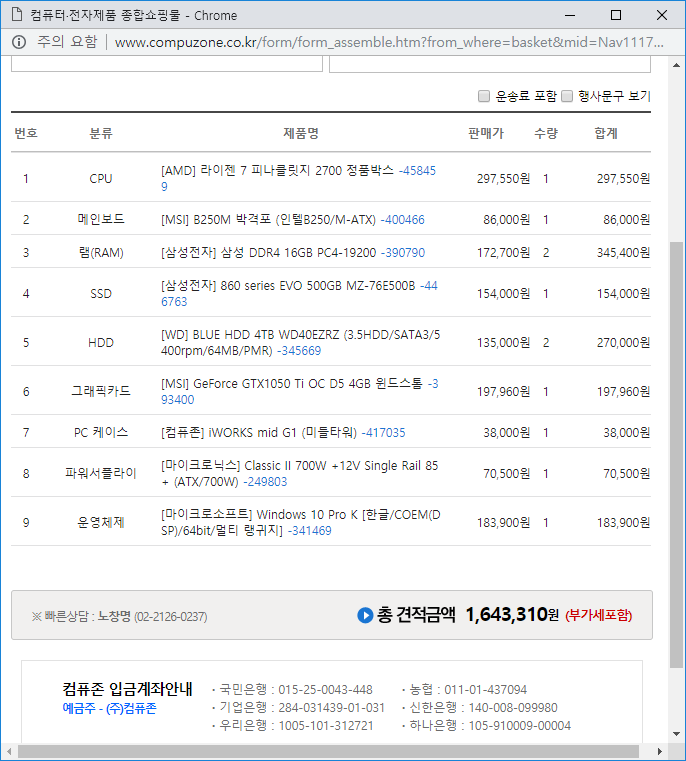Click the vertical scrollbar thumb

676,455
